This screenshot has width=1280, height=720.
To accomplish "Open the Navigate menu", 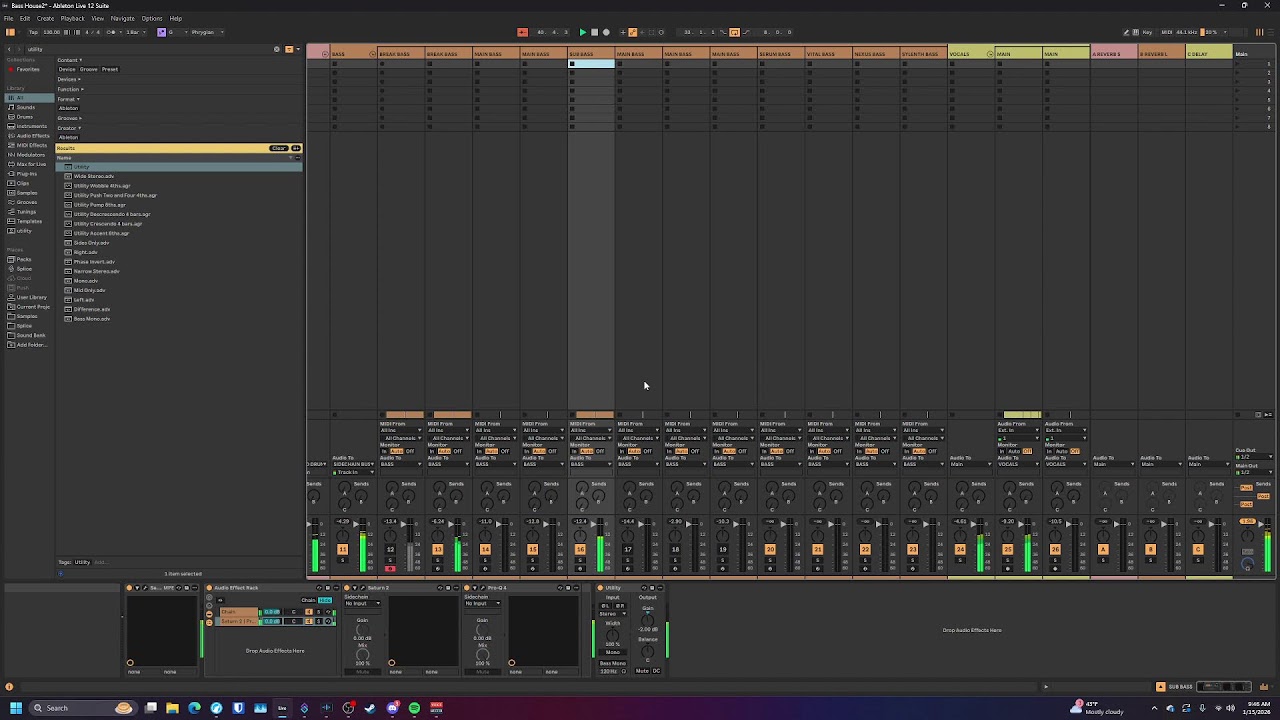I will [x=122, y=18].
